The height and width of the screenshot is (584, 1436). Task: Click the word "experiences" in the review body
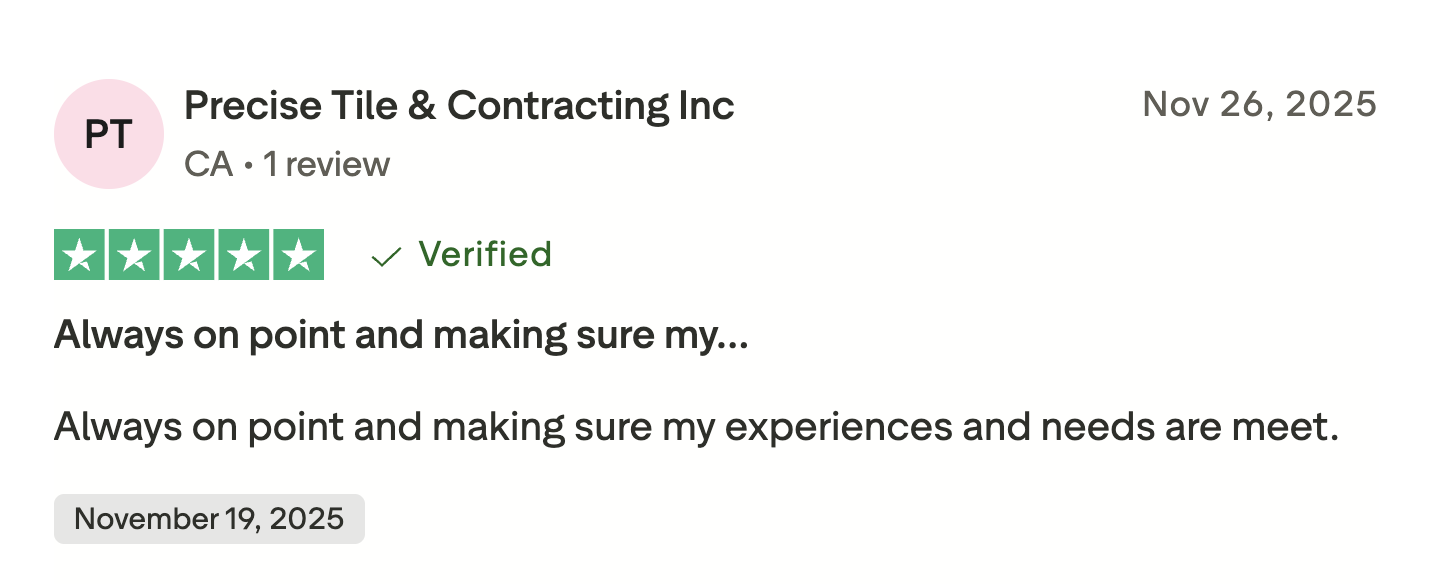click(x=836, y=428)
